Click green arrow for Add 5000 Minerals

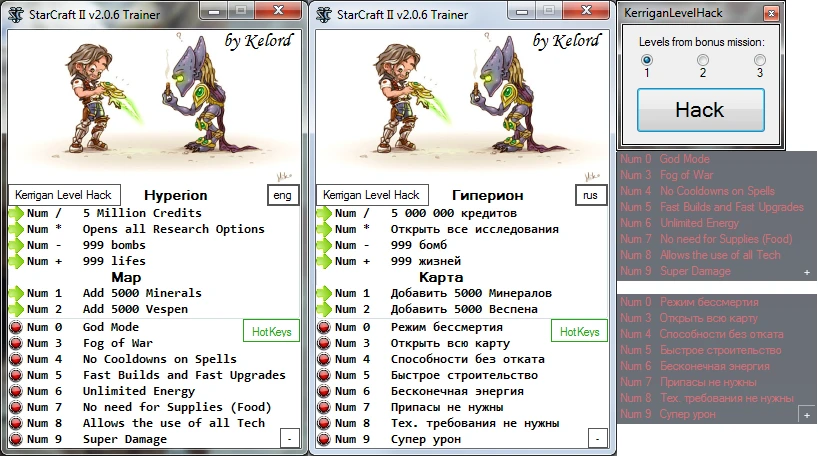click(x=16, y=294)
